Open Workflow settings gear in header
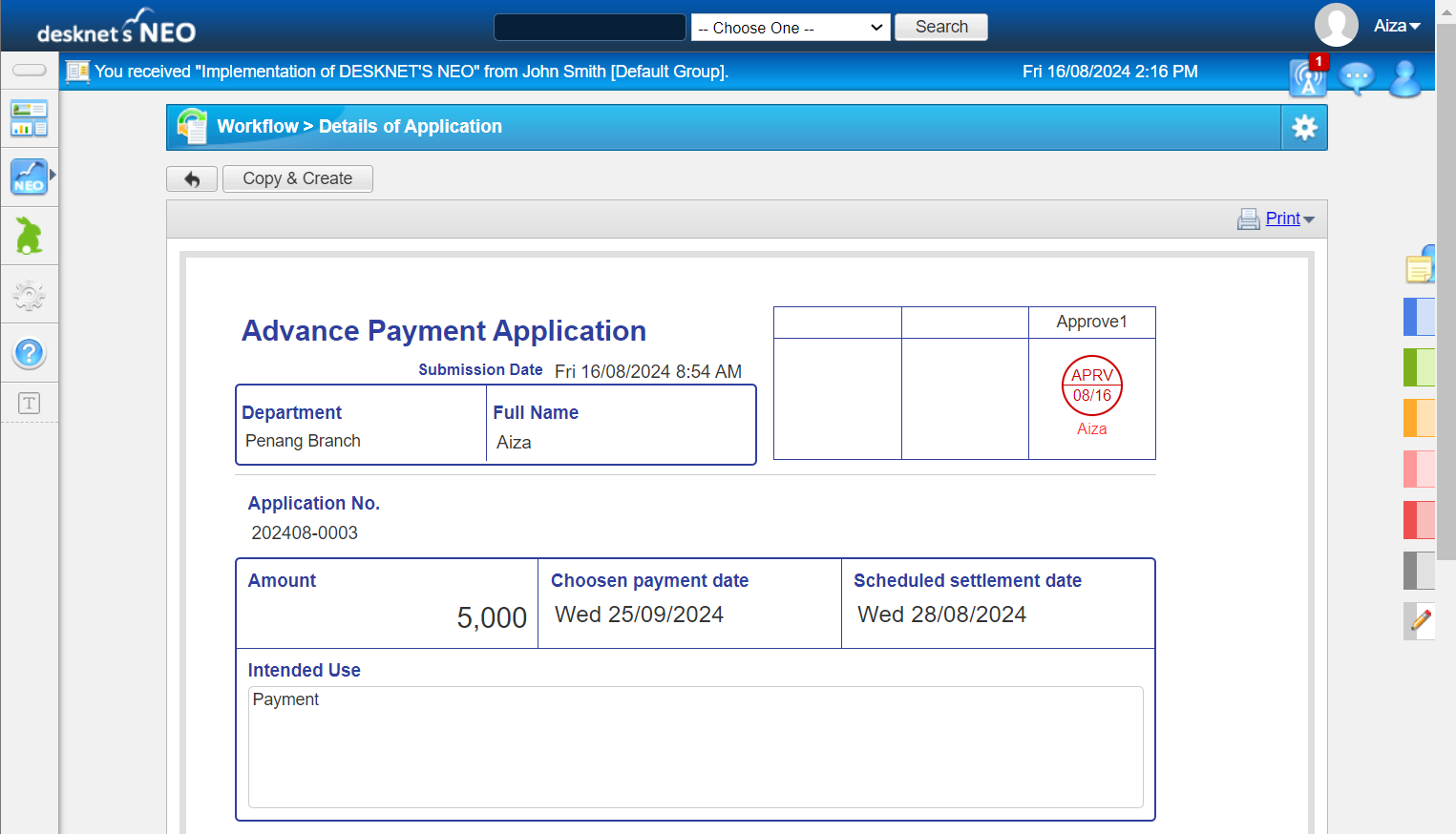This screenshot has width=1456, height=834. [1304, 128]
